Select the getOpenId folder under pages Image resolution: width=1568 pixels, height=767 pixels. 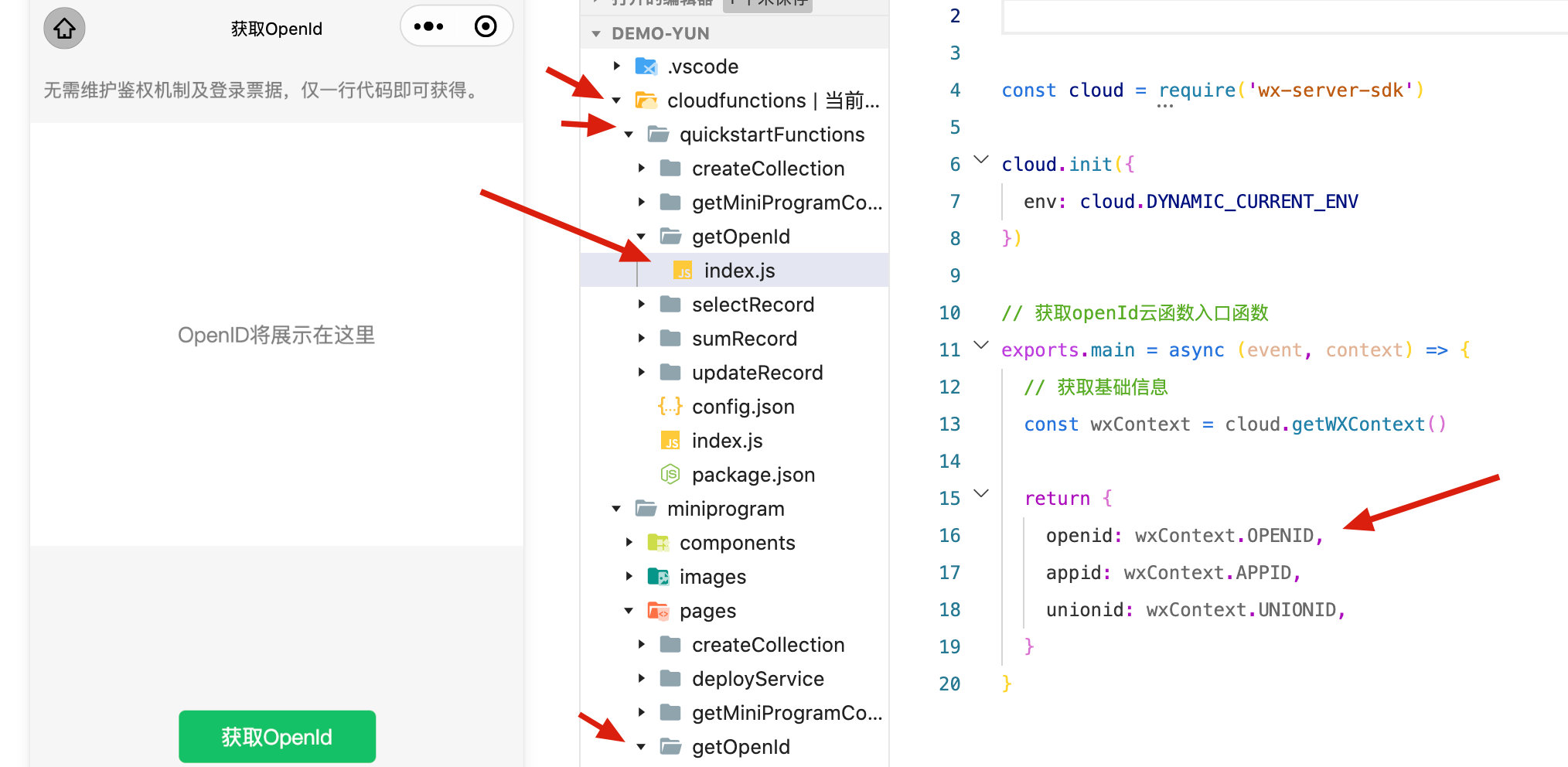741,747
